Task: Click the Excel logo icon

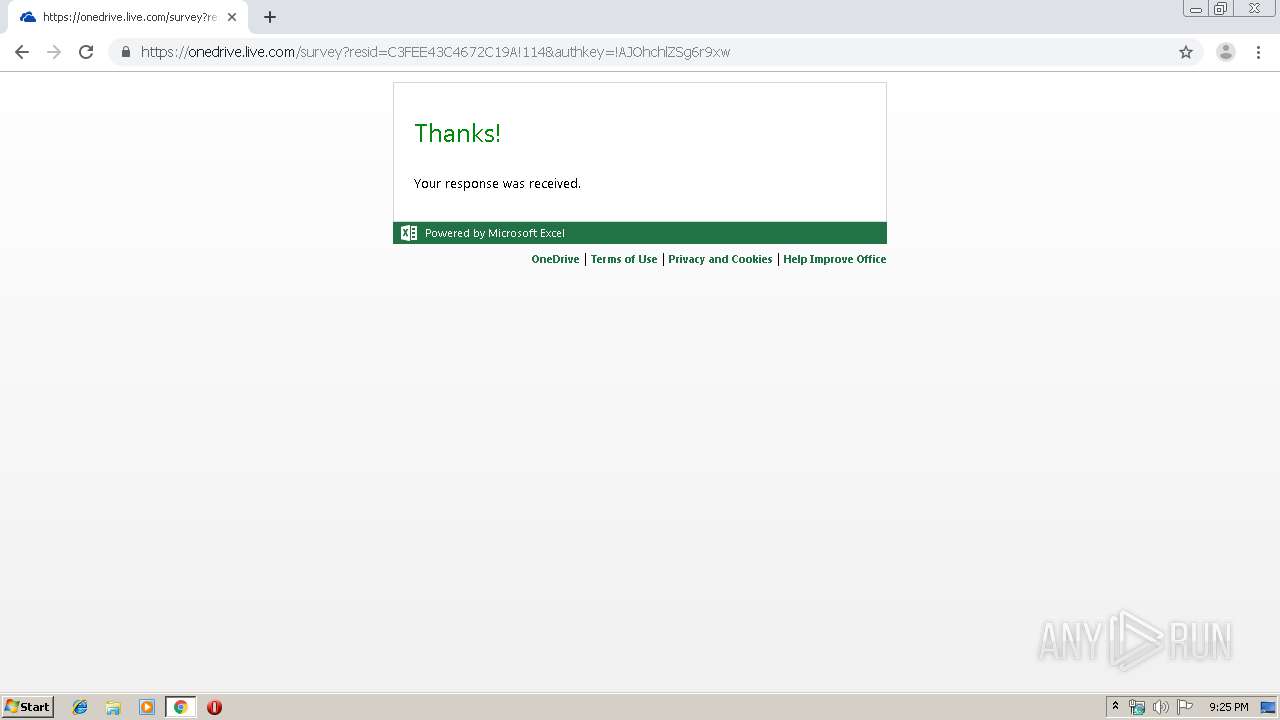Action: coord(408,233)
